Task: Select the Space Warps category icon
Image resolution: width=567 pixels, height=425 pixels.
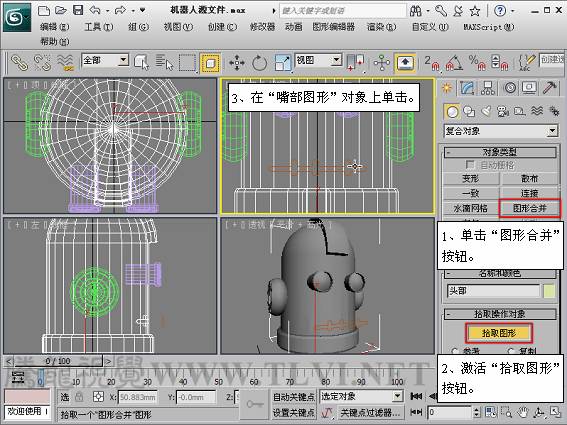Action: coord(537,111)
